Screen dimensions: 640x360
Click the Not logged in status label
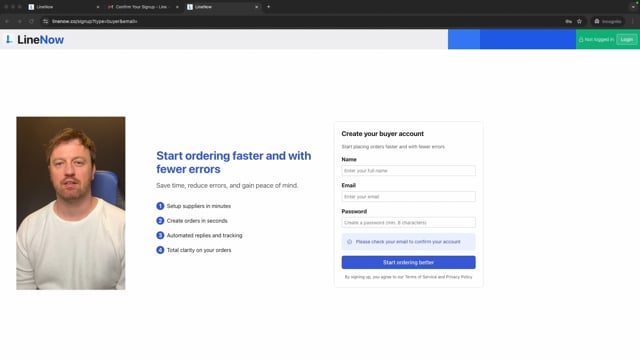599,40
